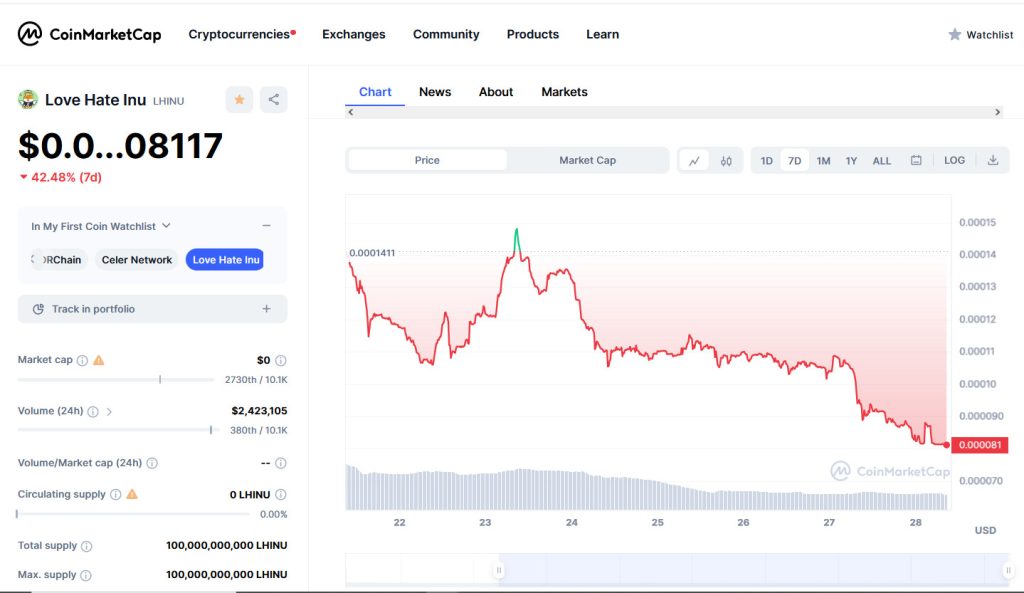
Task: Click Total supply info icon
Action: click(86, 546)
